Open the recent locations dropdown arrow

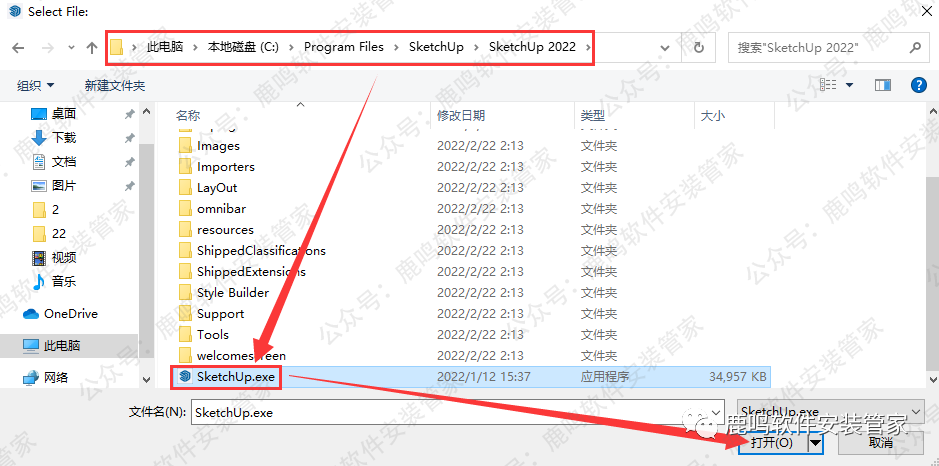tap(72, 48)
